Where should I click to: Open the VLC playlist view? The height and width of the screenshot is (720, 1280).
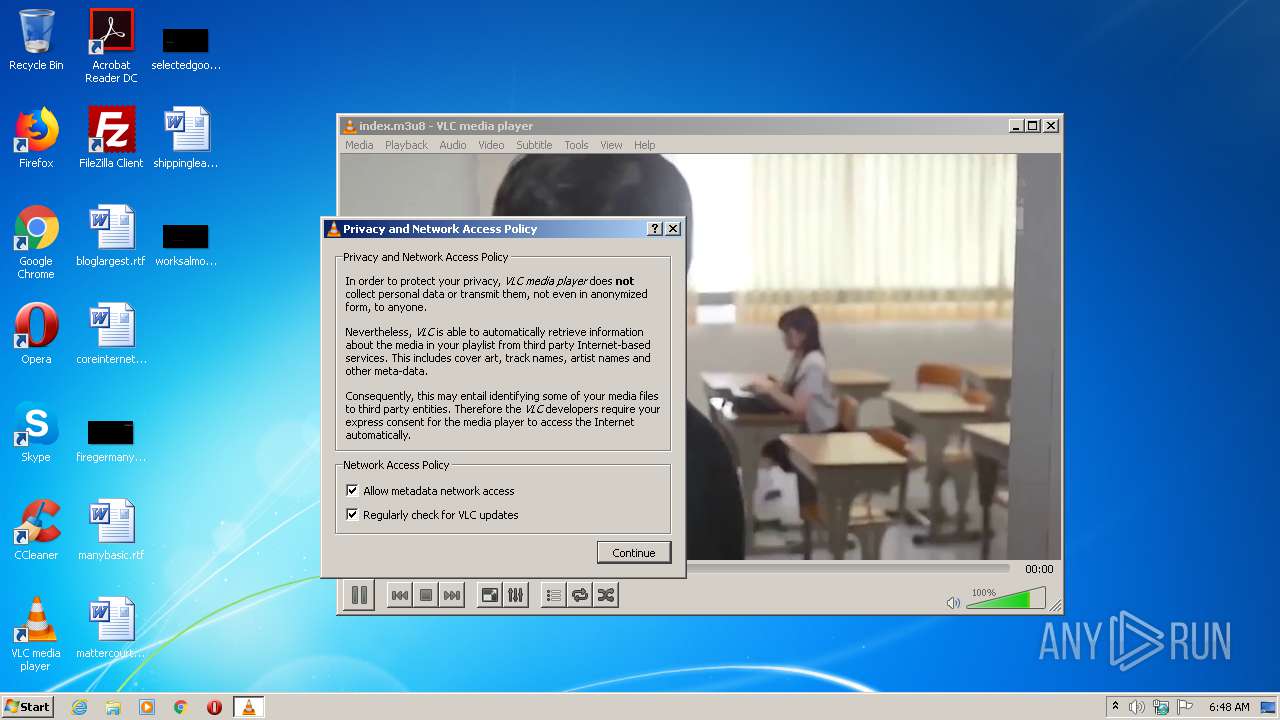point(553,595)
